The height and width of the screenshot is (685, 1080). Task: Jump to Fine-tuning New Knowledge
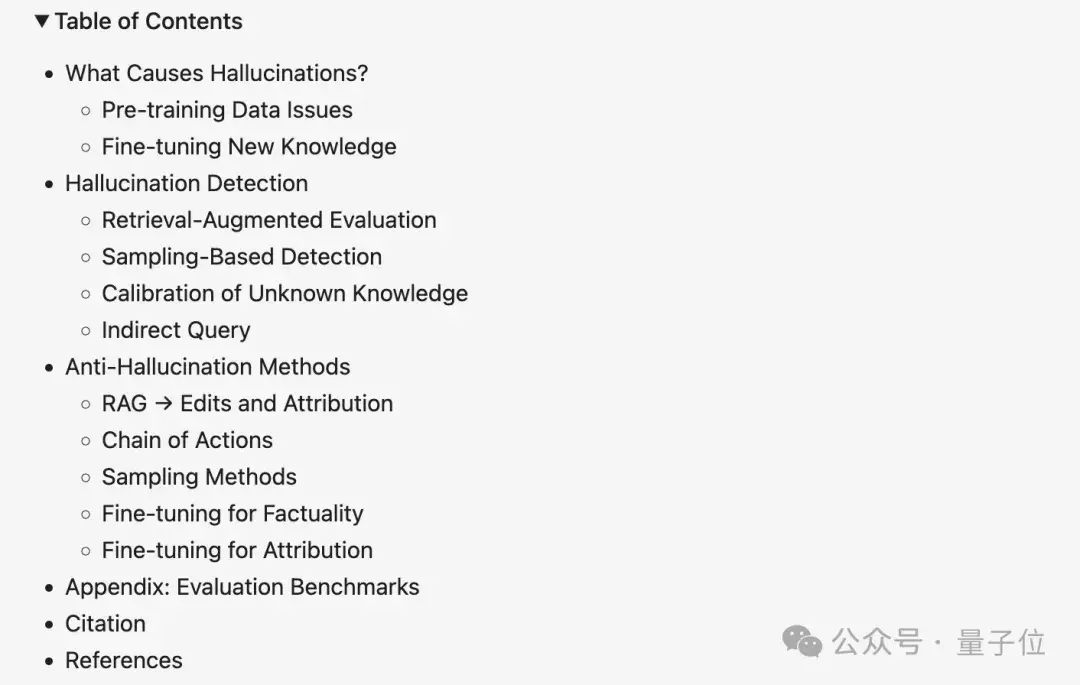tap(249, 147)
